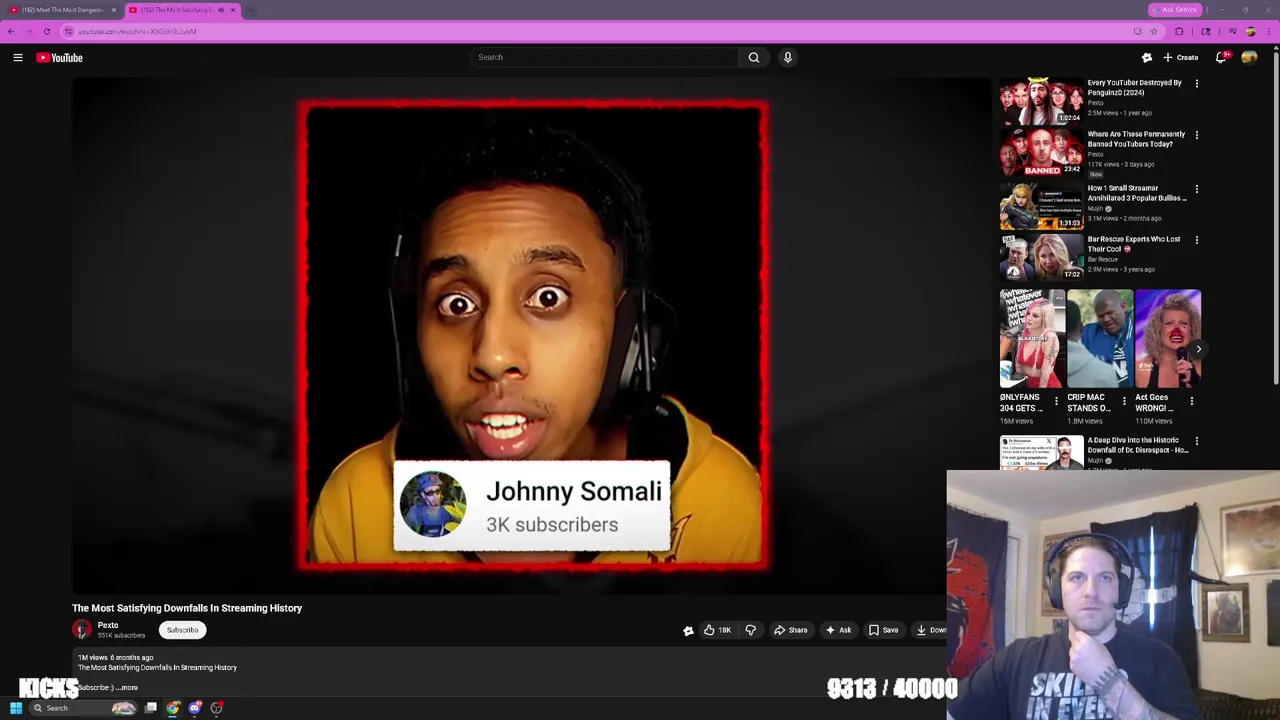Open a new browser tab with plus
Image resolution: width=1280 pixels, height=720 pixels.
(x=250, y=10)
